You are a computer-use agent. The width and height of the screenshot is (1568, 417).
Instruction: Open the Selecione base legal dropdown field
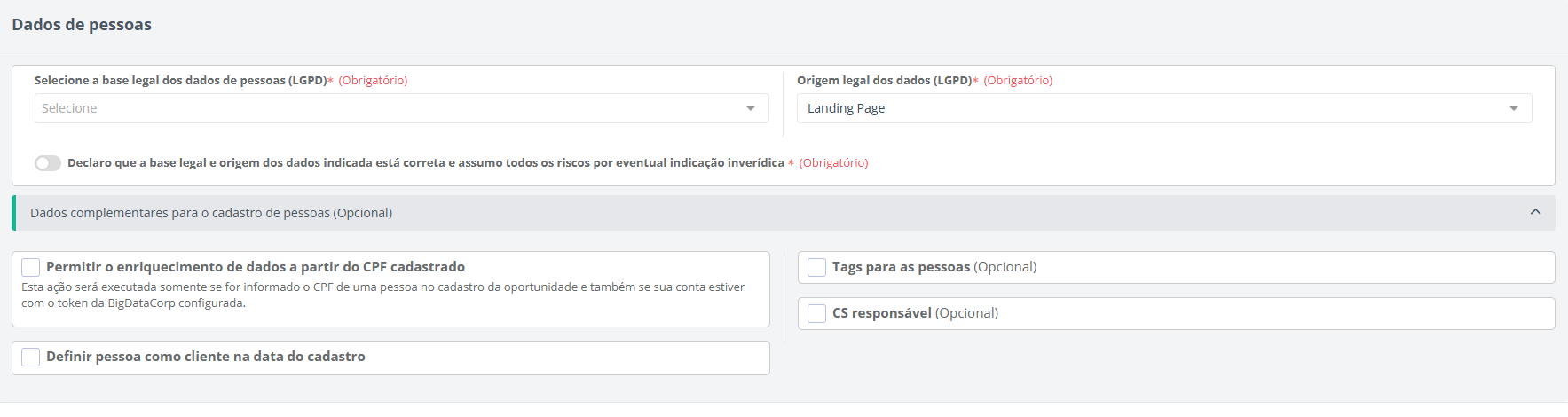coord(390,108)
